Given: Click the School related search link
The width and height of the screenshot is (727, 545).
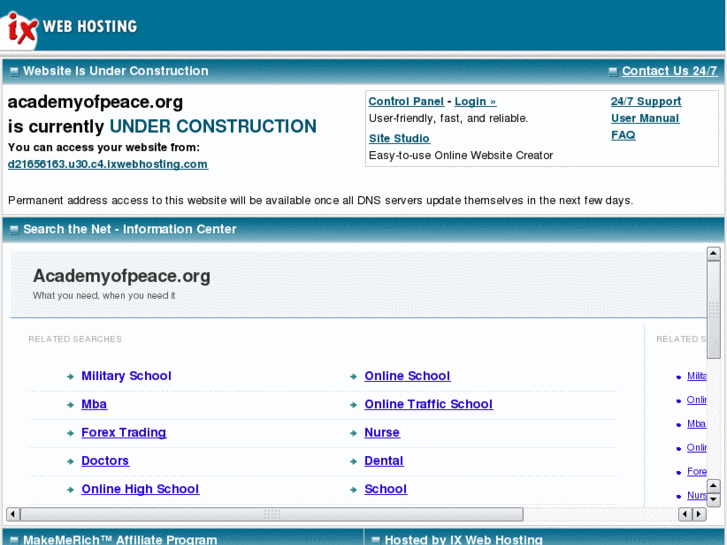Looking at the screenshot, I should (385, 489).
